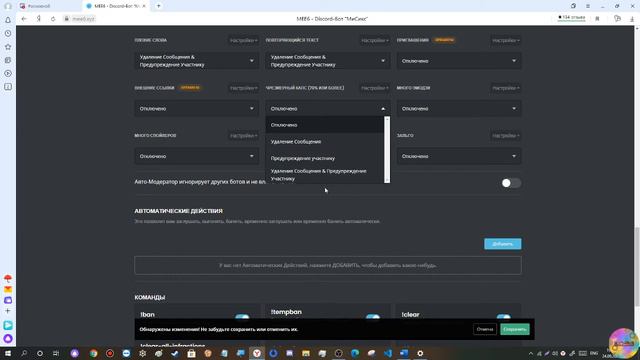Select 'Предупреждение участнику' option in list
The image size is (640, 360).
[324, 158]
